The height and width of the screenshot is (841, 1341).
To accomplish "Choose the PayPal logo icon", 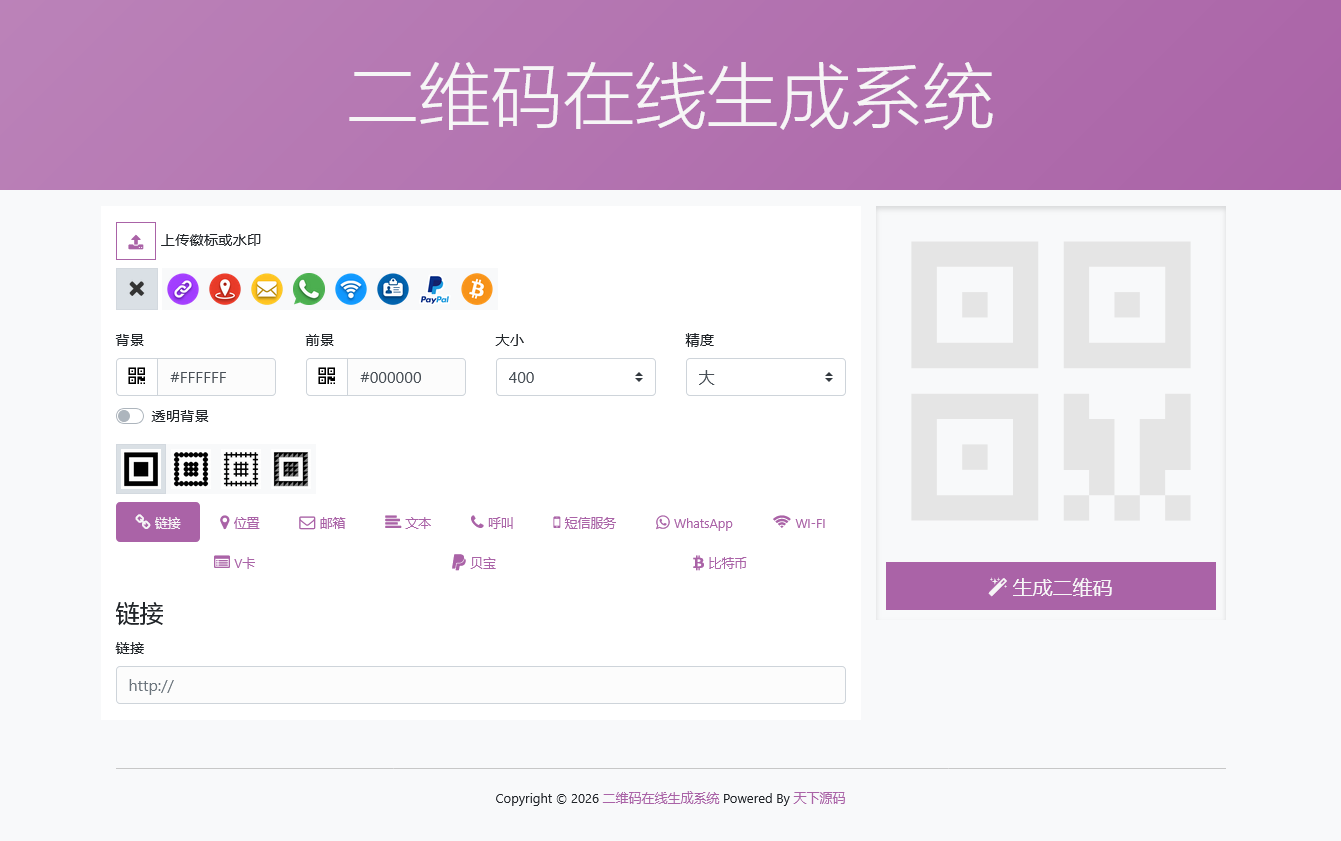I will point(435,289).
